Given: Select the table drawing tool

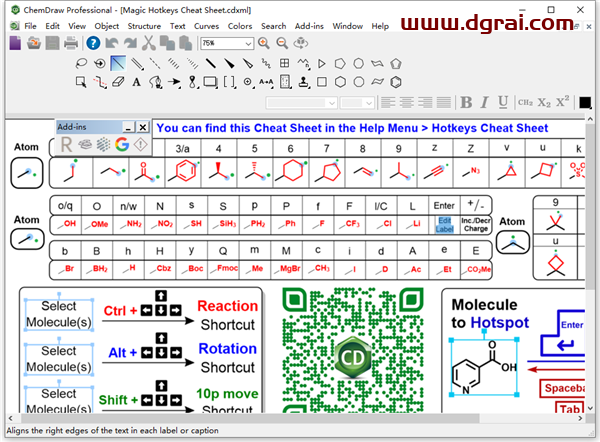Looking at the screenshot, I should (x=284, y=63).
